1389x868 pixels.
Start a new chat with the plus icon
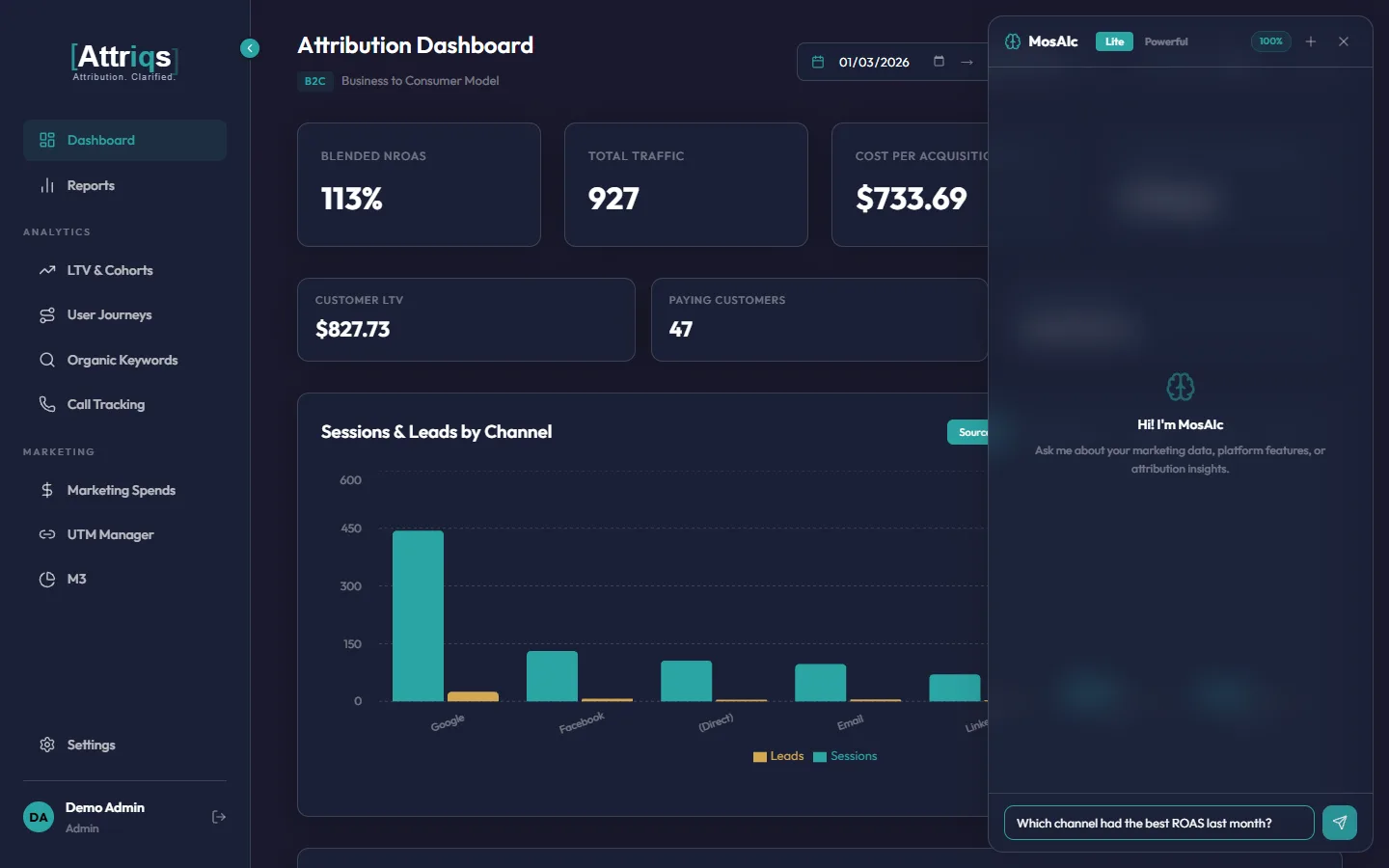[x=1311, y=41]
